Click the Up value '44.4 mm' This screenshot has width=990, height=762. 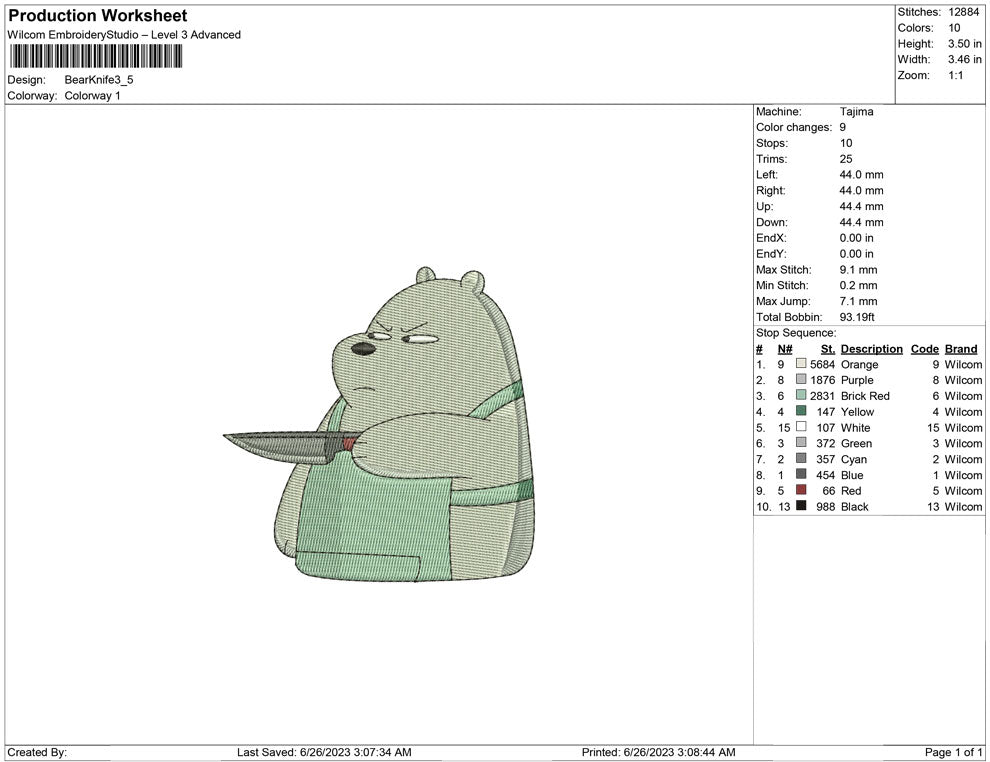[x=862, y=206]
